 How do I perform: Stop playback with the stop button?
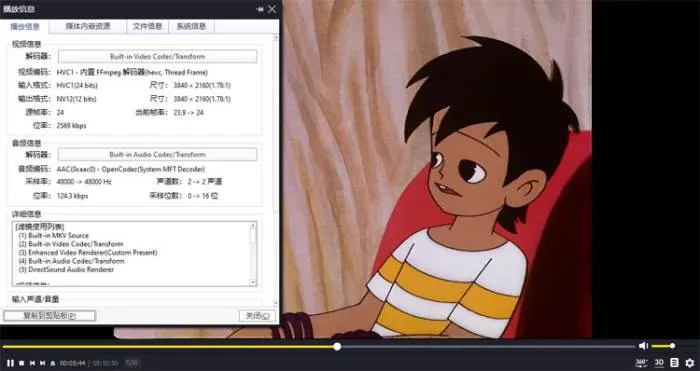(x=21, y=363)
